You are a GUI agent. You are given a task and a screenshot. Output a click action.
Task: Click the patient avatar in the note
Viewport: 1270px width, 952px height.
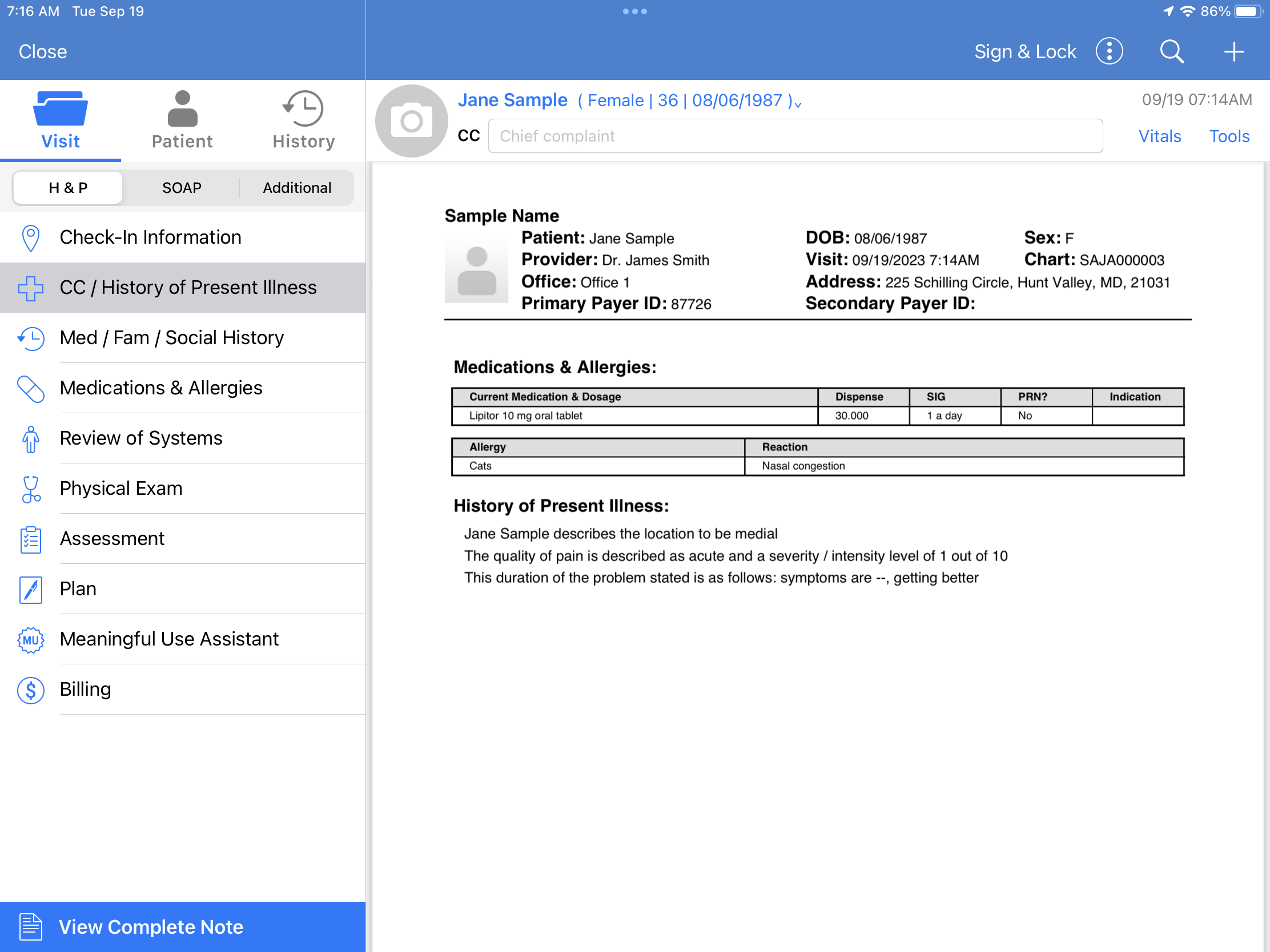[x=476, y=271]
